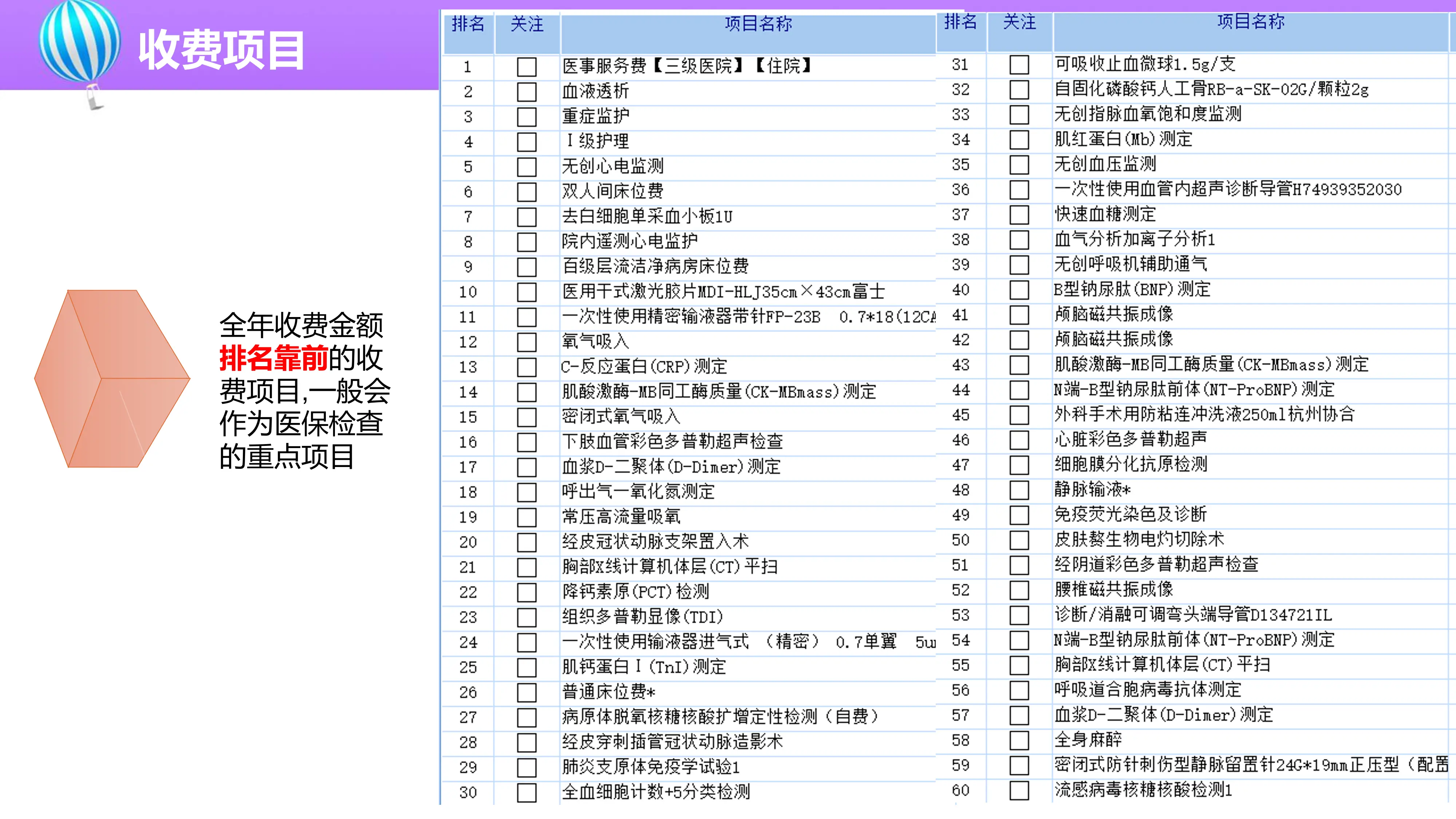Mark 降钙素原(PCT)检测 as followed

(x=527, y=592)
